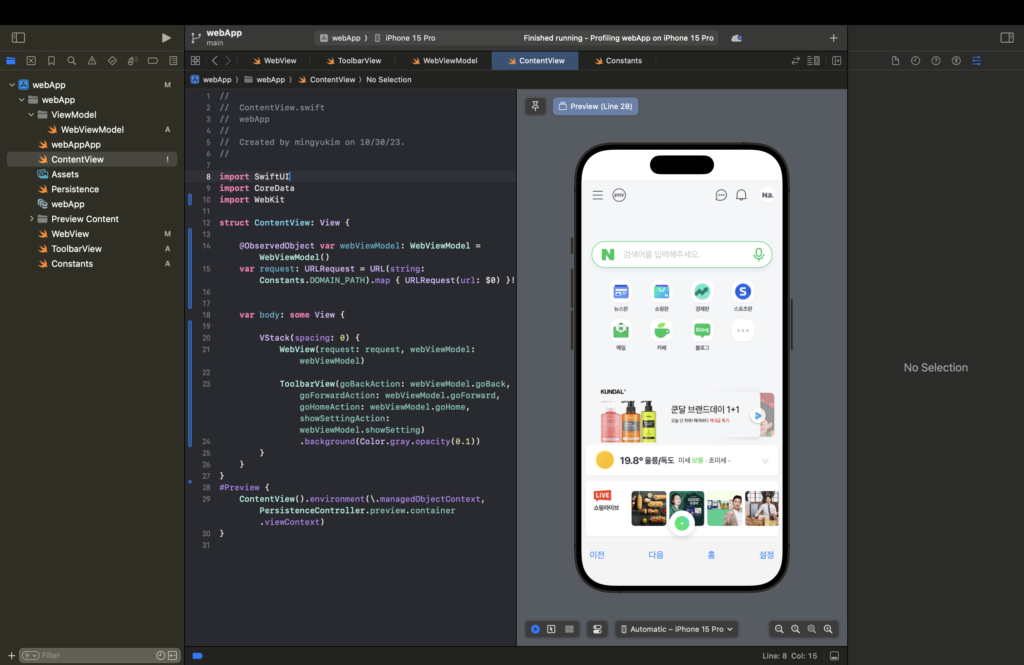Screen dimensions: 1024x665
Task: Go forward in editor history
Action: pos(228,61)
